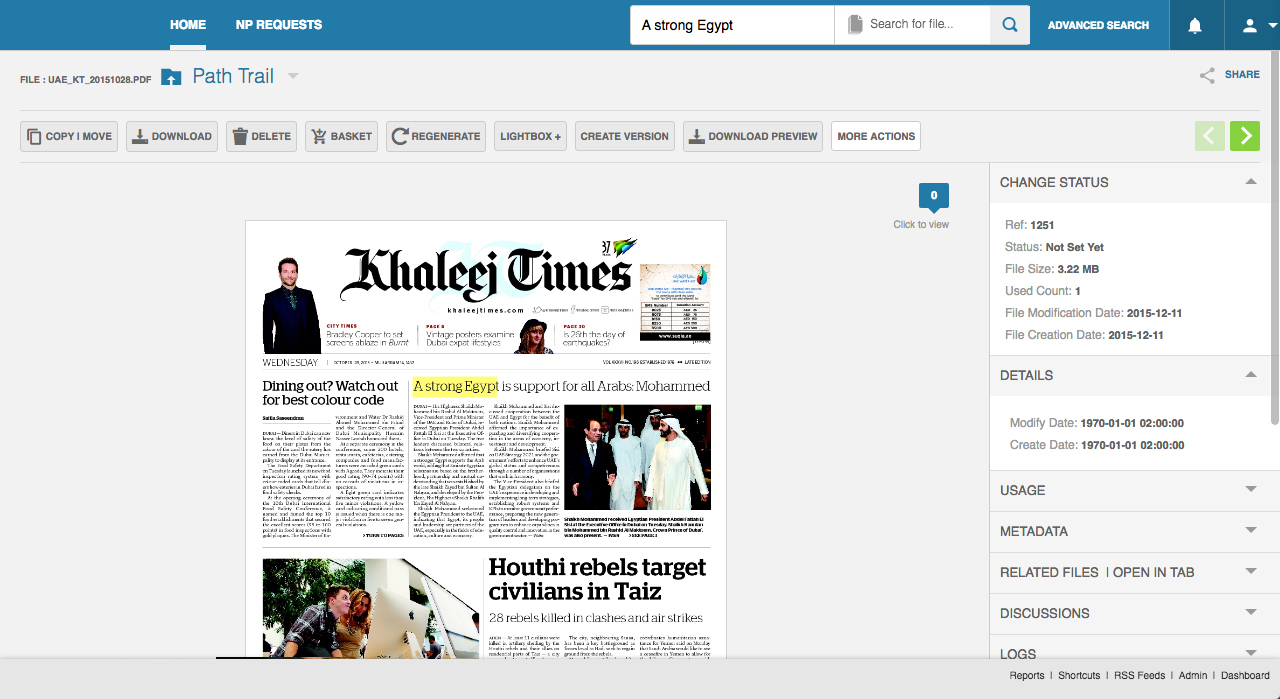
Task: Open the notifications bell
Action: click(1195, 26)
